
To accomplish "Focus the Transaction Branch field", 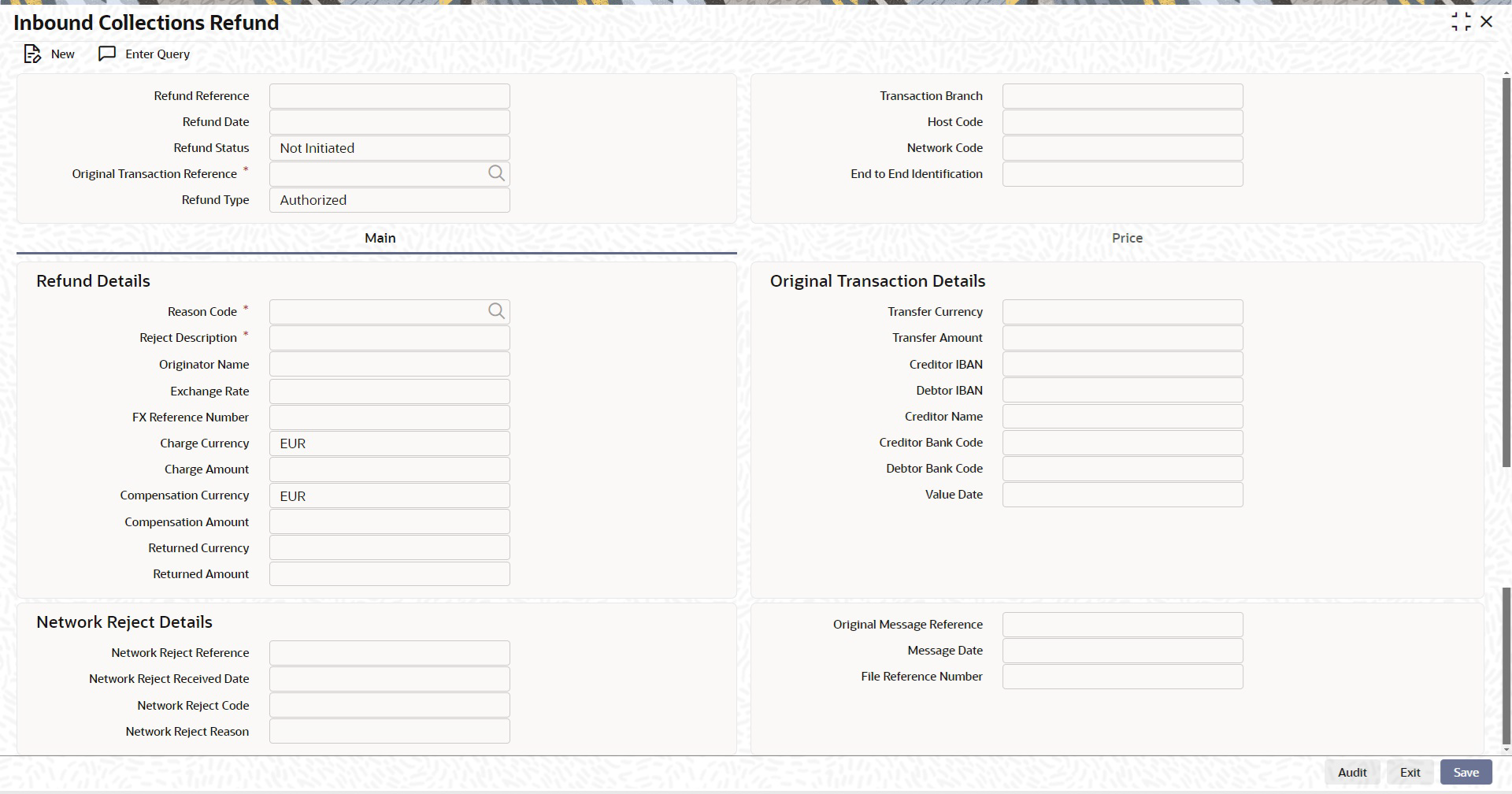I will (x=1123, y=96).
